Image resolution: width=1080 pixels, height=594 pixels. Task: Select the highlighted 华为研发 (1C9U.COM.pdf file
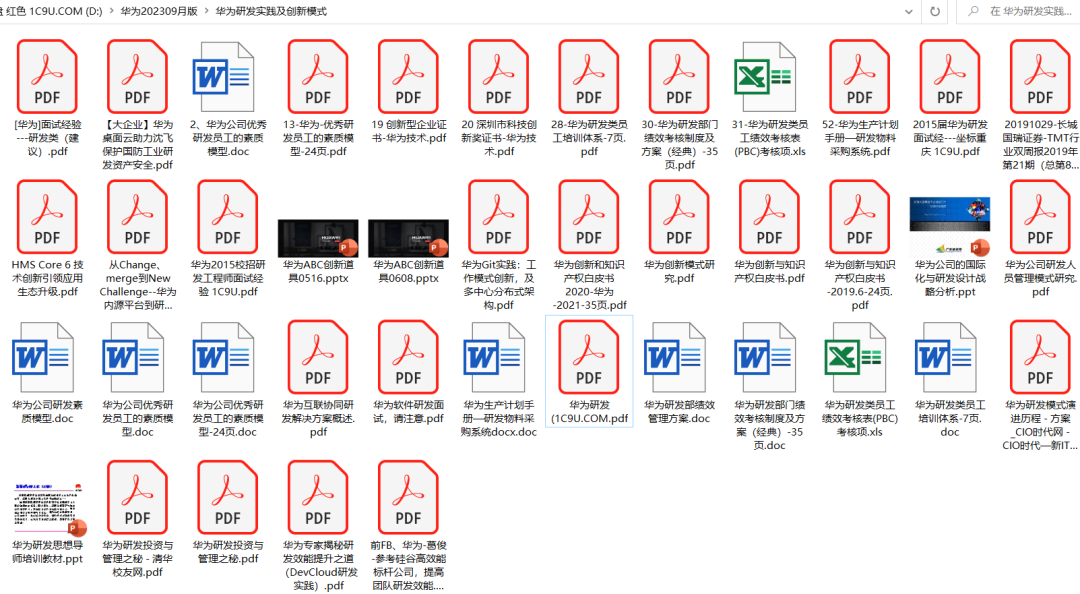pos(589,371)
